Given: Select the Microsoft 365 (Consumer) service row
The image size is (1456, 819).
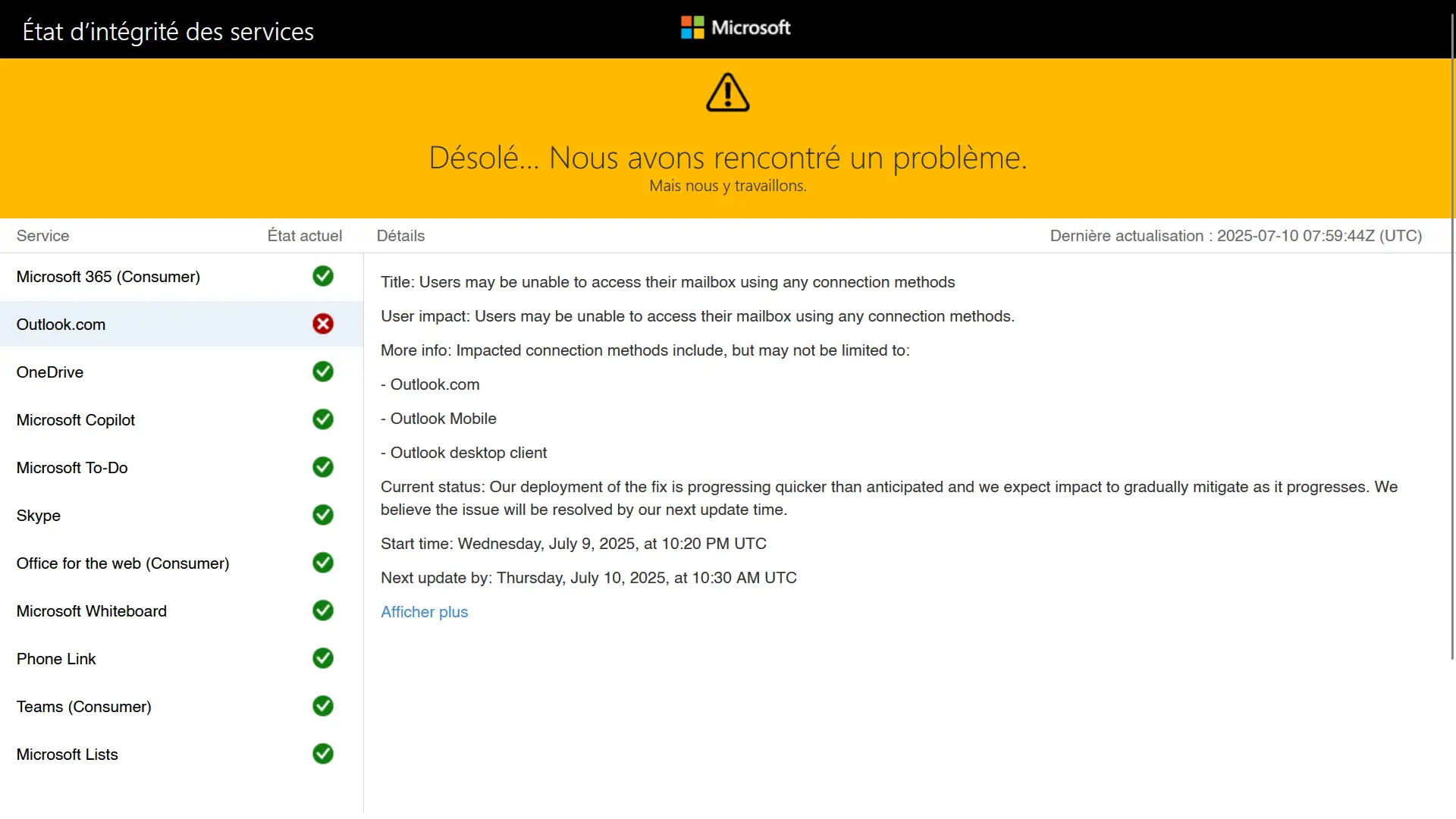Looking at the screenshot, I should (181, 277).
